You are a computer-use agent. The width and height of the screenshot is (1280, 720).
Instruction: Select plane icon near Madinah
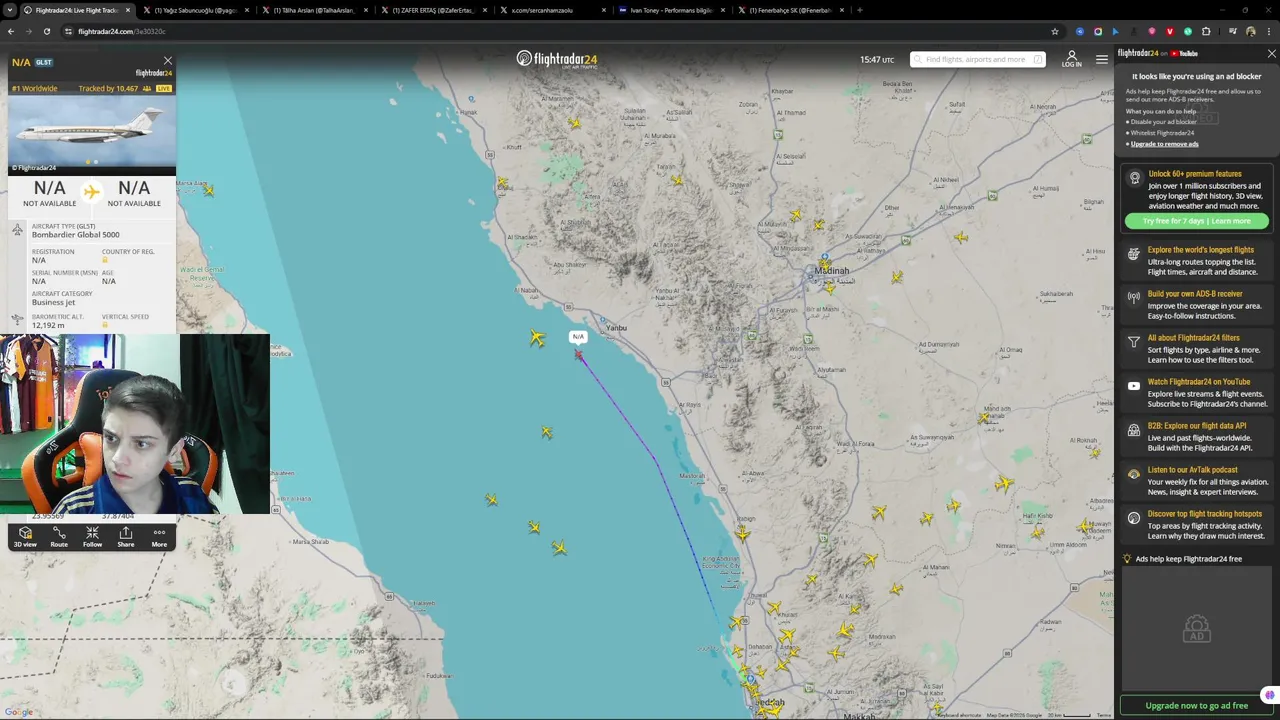tap(829, 288)
